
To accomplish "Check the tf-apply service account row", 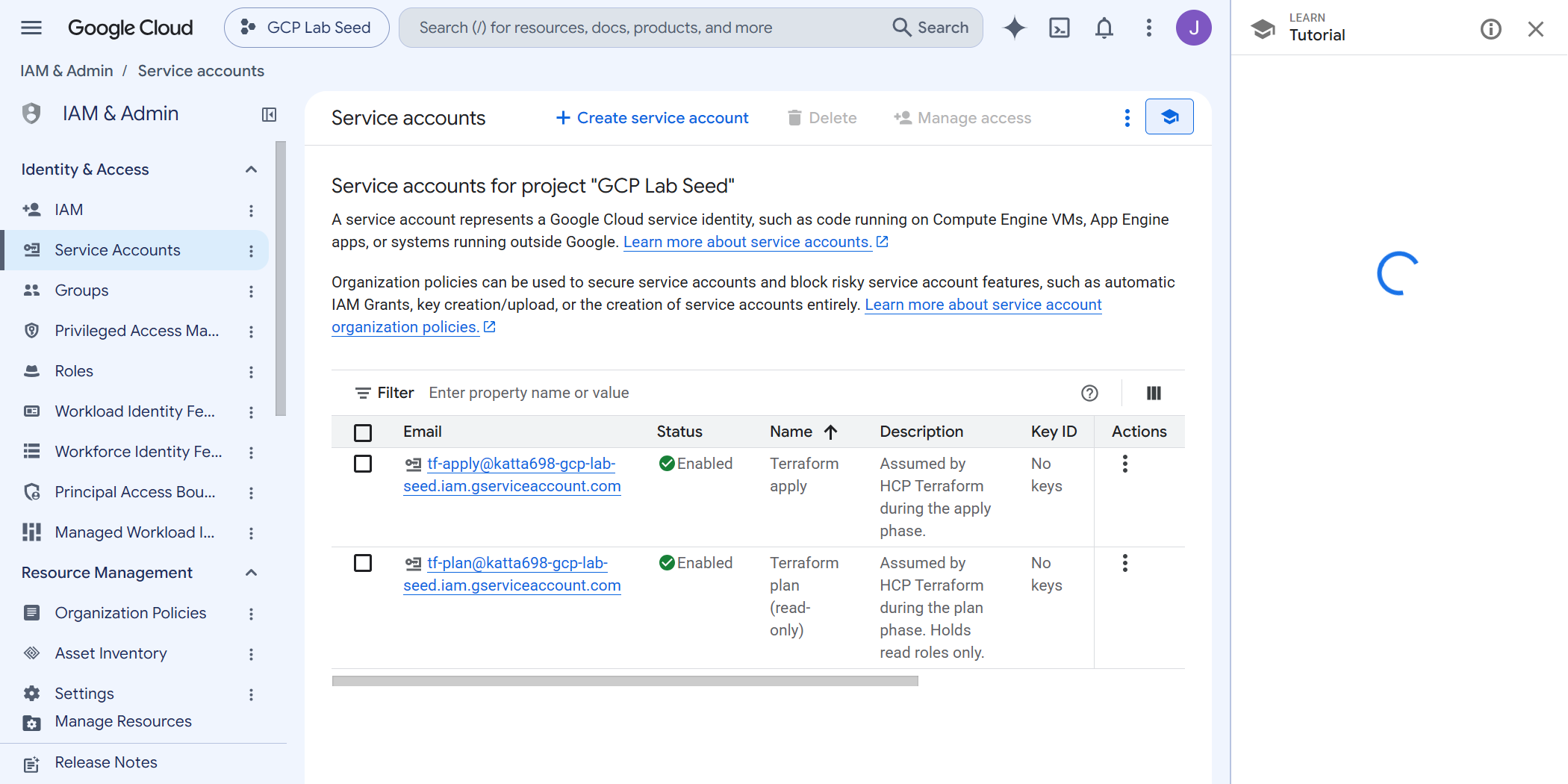I will click(363, 464).
